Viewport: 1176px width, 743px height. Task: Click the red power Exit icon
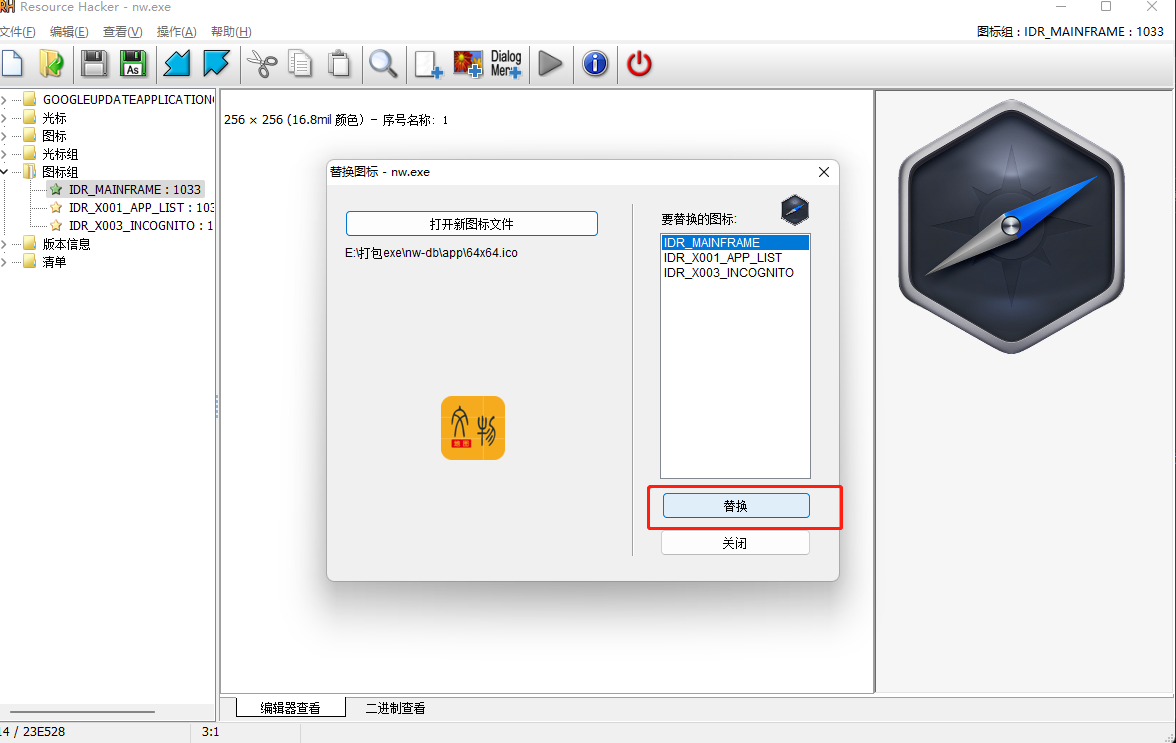pos(639,64)
